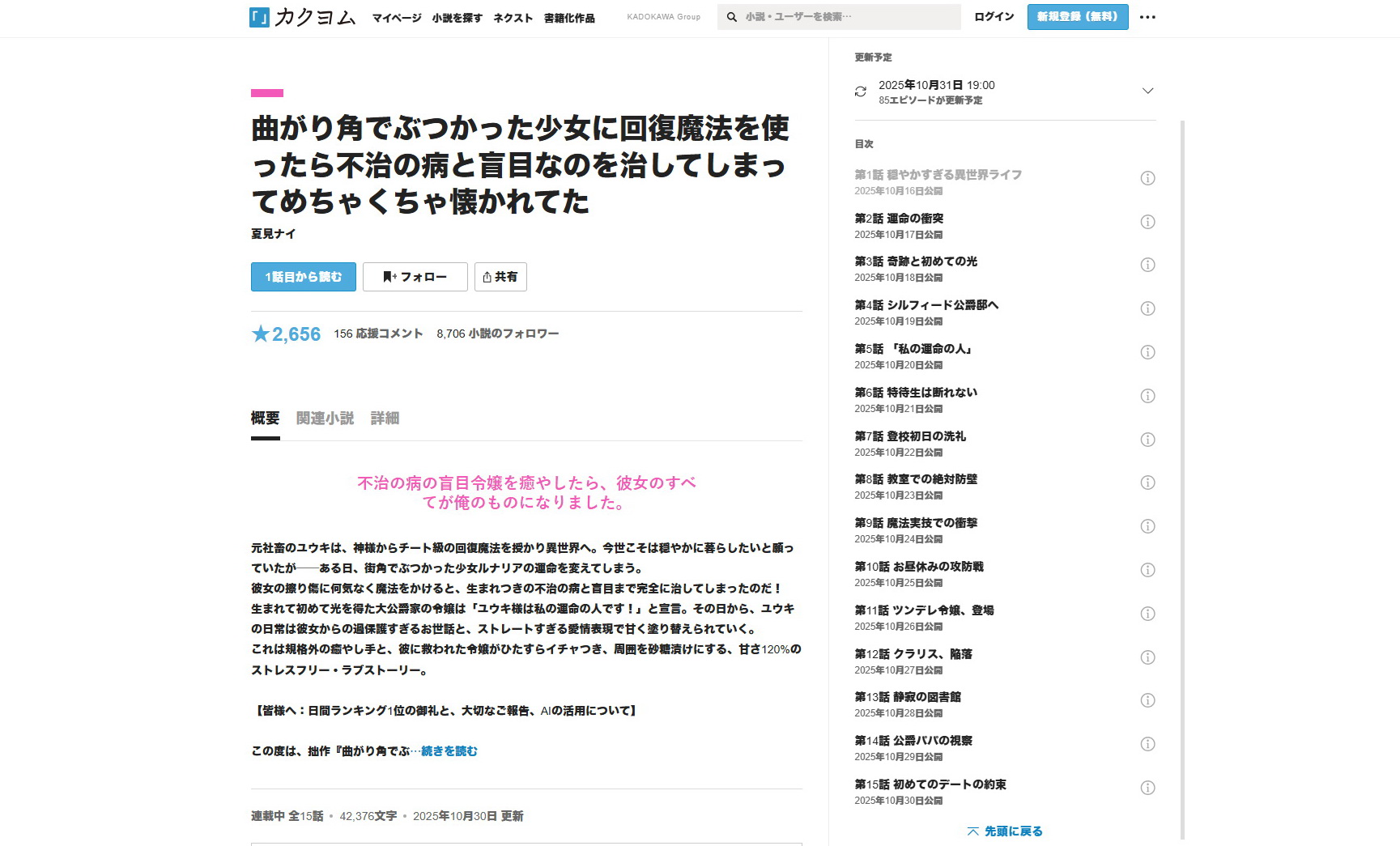Click the Kakuyomu logo in the header

click(302, 17)
